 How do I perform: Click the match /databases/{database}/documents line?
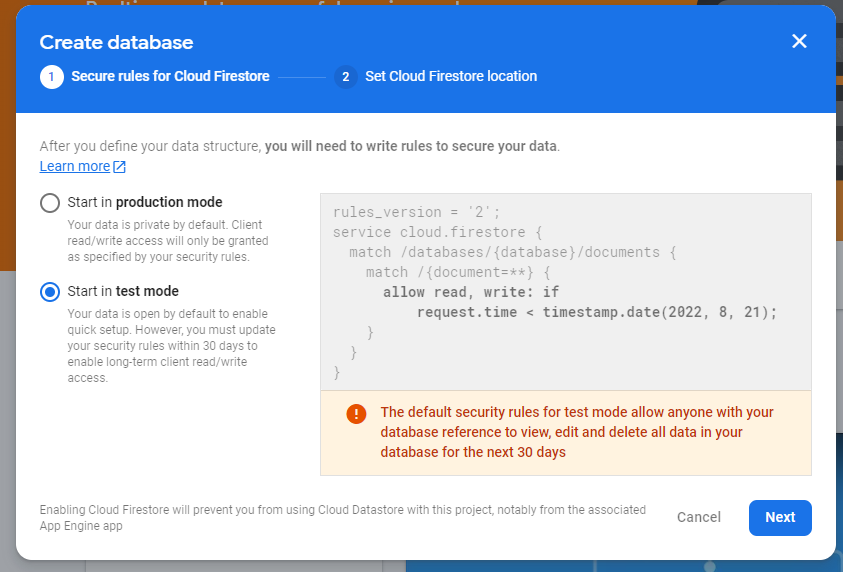(512, 252)
